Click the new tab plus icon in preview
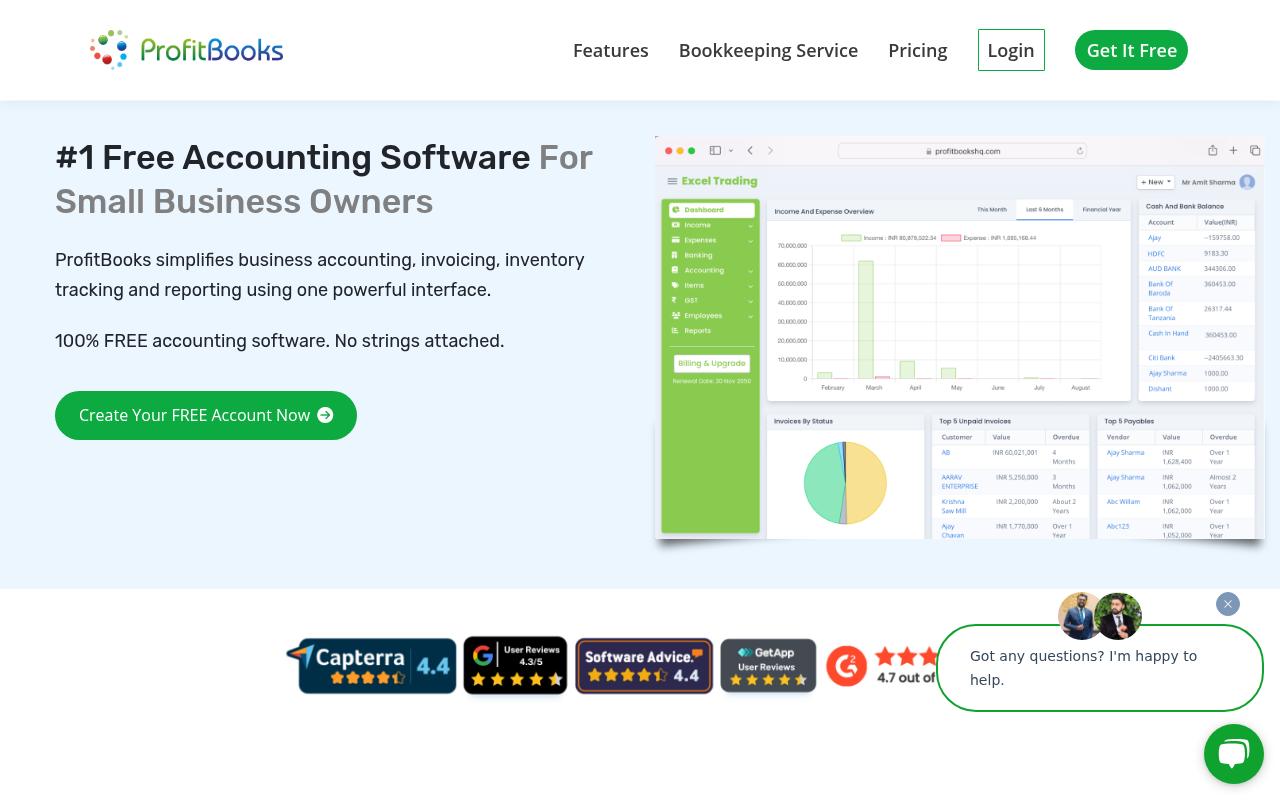1280x800 pixels. click(1234, 150)
